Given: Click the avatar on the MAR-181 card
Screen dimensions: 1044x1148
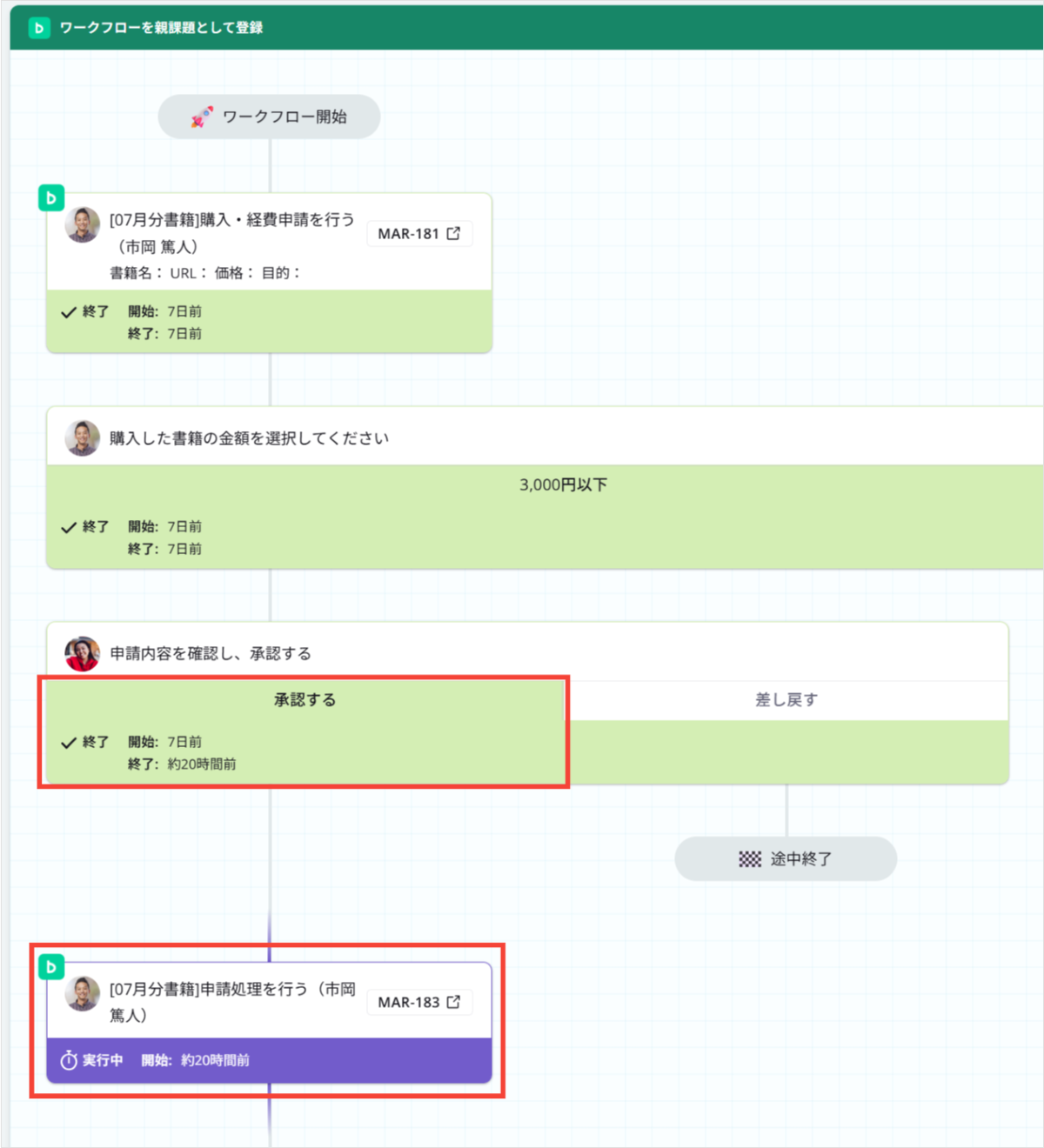Looking at the screenshot, I should click(x=83, y=224).
